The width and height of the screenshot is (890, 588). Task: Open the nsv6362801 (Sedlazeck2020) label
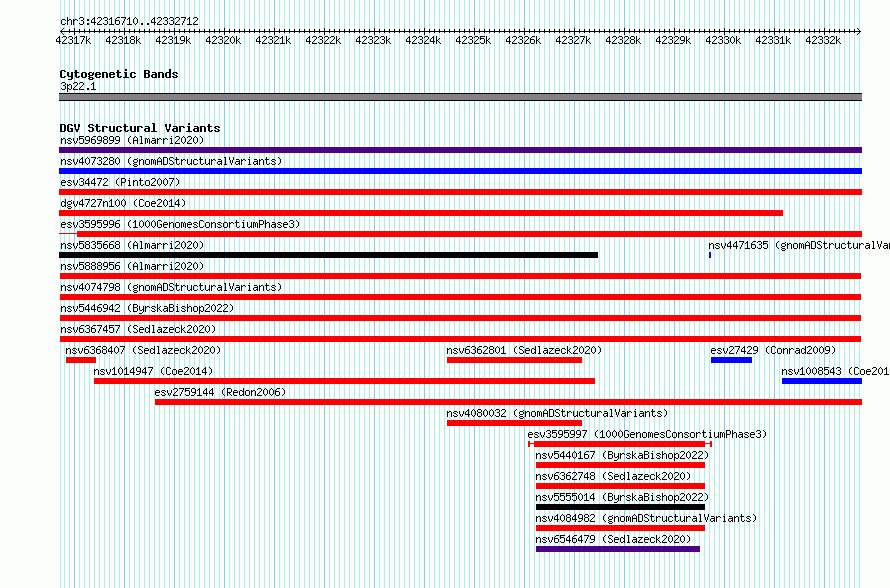524,350
